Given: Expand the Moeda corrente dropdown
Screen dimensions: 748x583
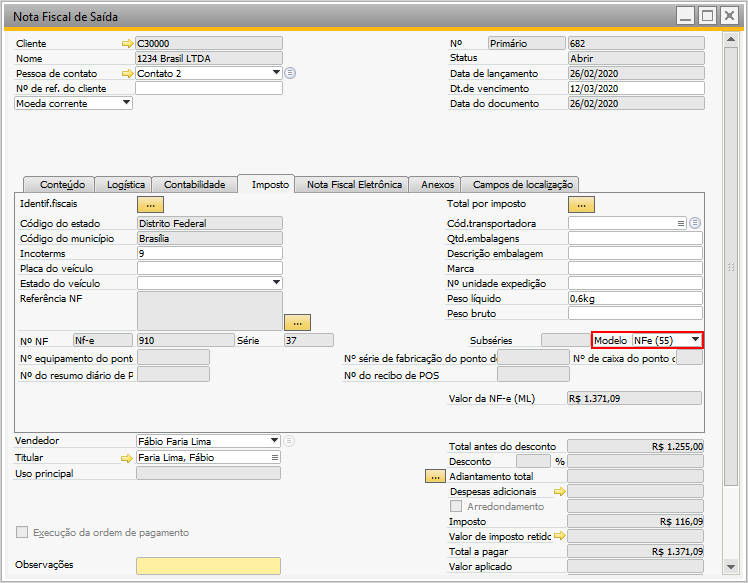Looking at the screenshot, I should [x=126, y=103].
